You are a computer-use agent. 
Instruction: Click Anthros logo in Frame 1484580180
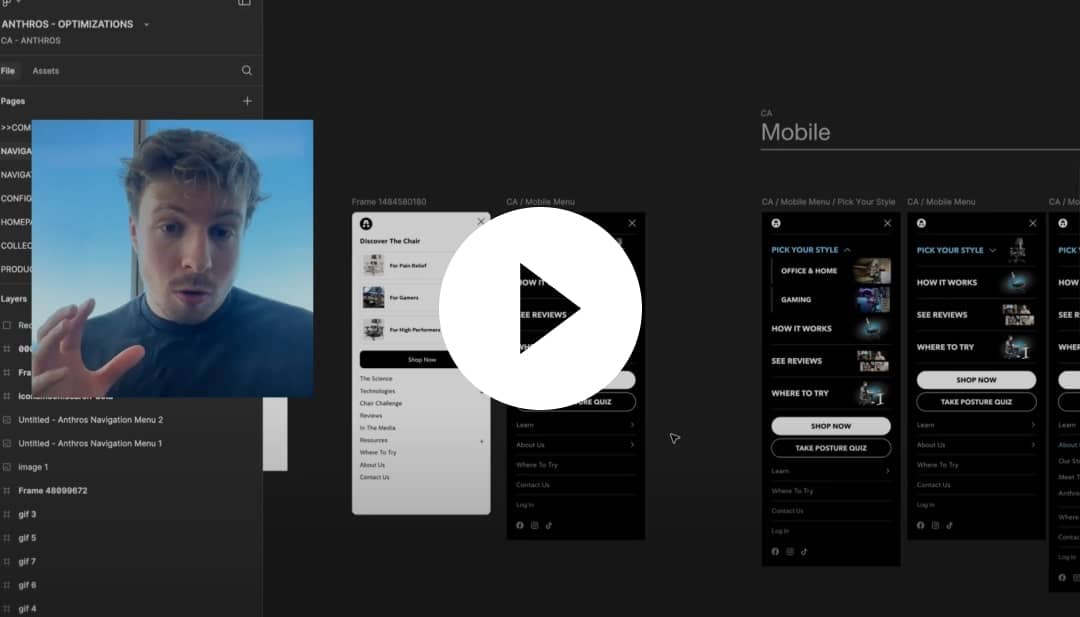tap(366, 223)
